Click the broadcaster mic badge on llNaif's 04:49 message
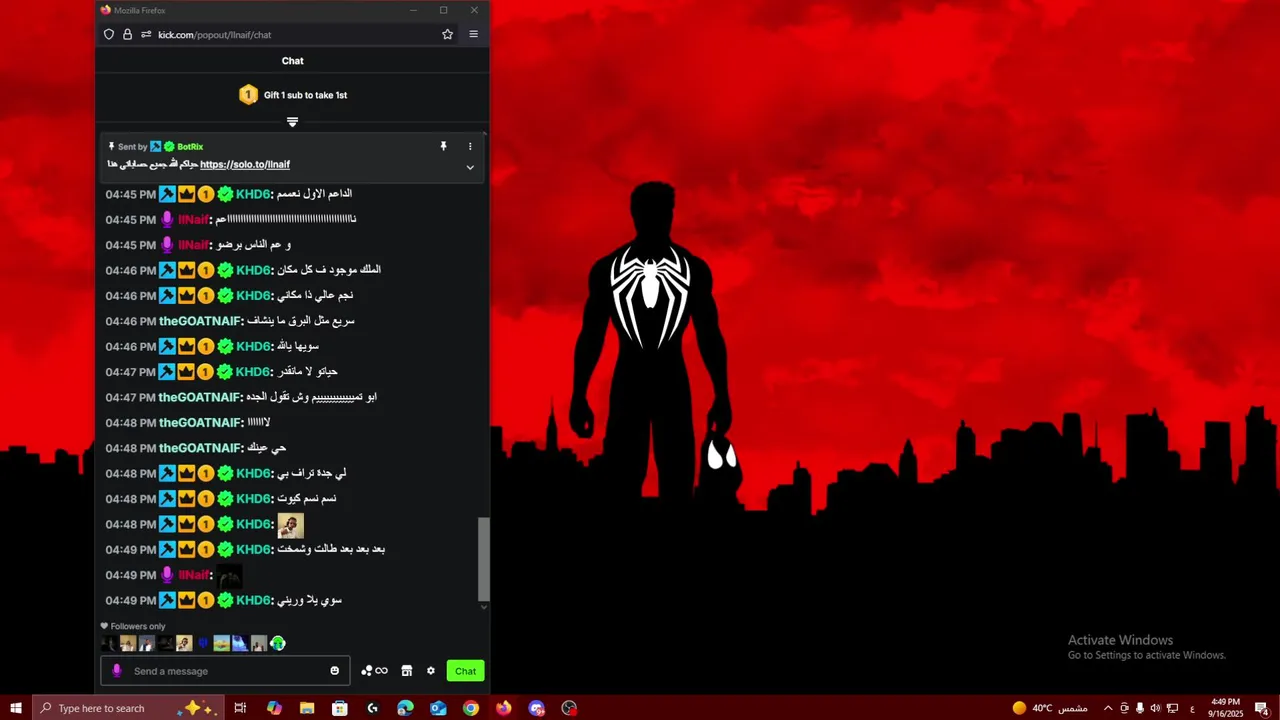Viewport: 1280px width, 720px height. point(167,575)
